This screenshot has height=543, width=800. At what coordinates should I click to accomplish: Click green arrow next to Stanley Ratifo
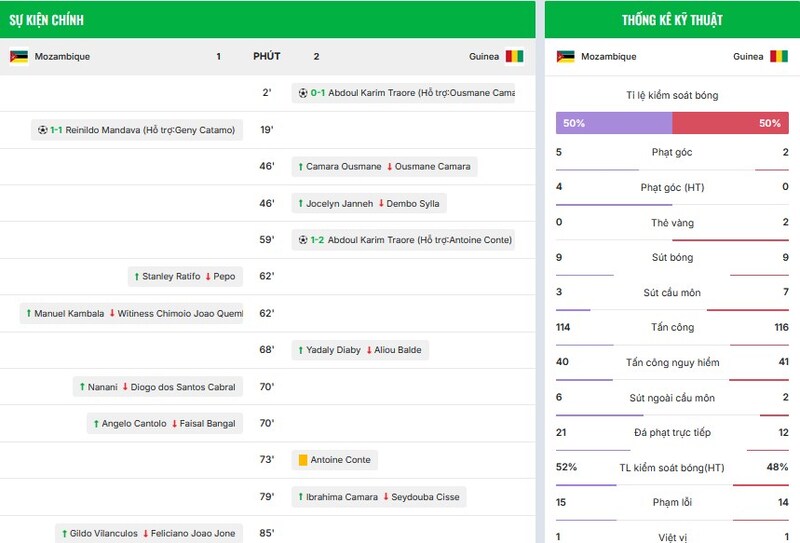[x=136, y=276]
